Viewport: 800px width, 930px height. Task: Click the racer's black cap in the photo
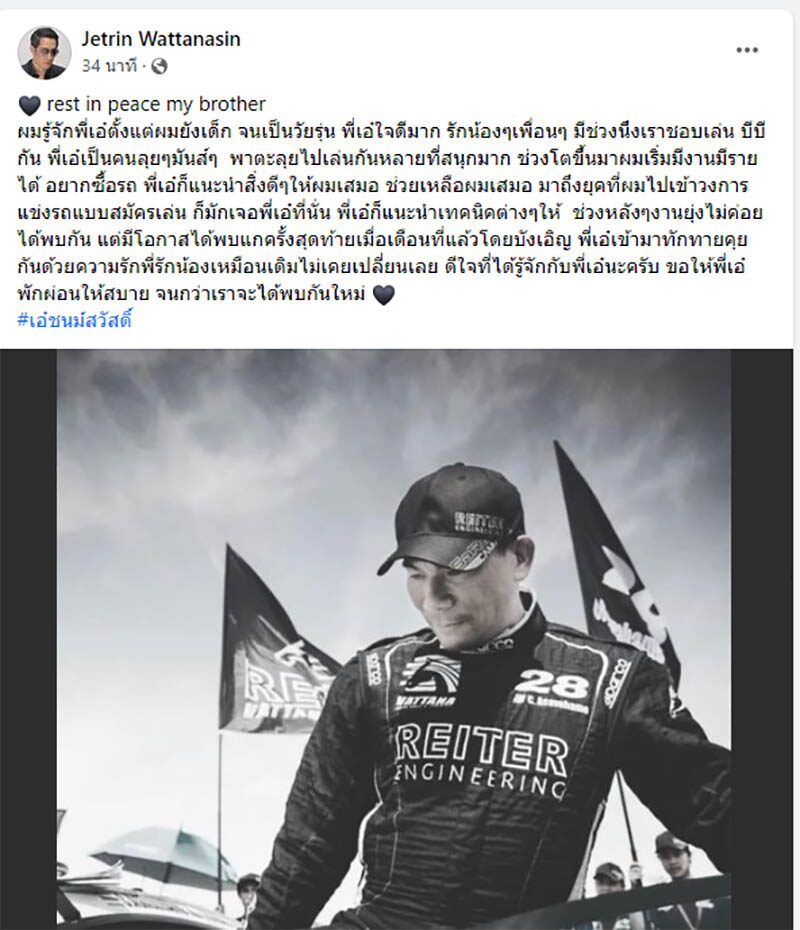[460, 517]
